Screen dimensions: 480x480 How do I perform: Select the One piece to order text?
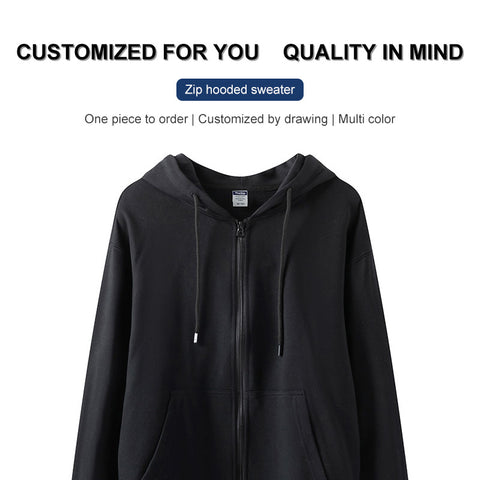(136, 119)
